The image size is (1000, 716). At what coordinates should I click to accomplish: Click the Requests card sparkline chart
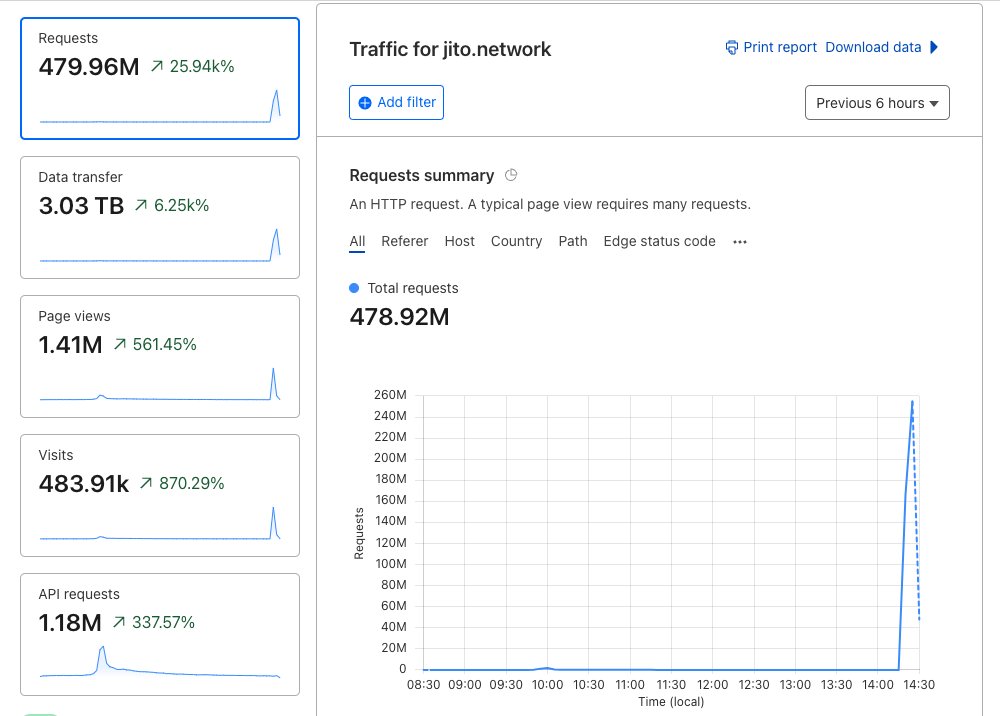pyautogui.click(x=160, y=106)
